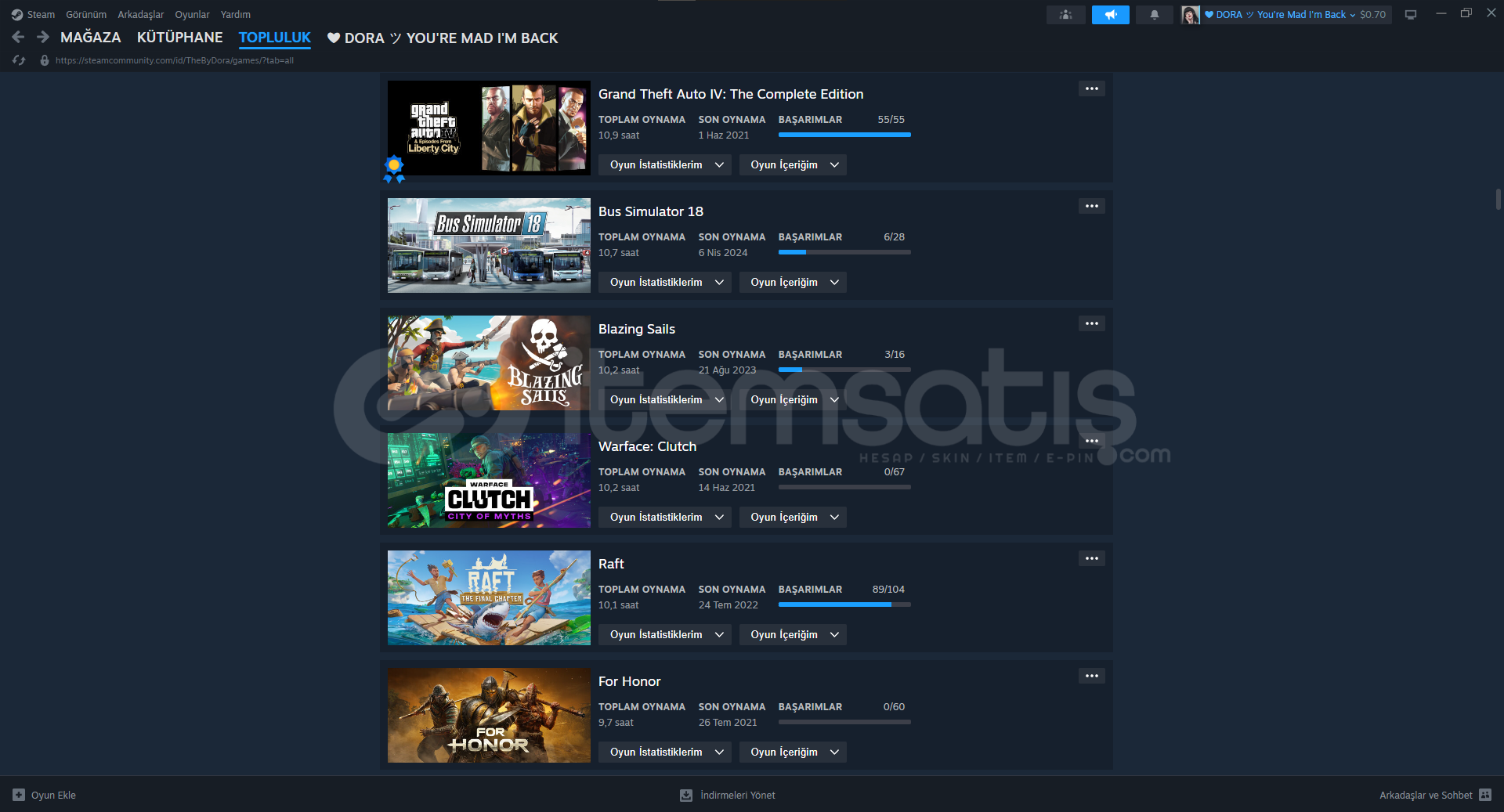This screenshot has width=1504, height=812.
Task: Click the Blazing Sails cover image
Action: [489, 363]
